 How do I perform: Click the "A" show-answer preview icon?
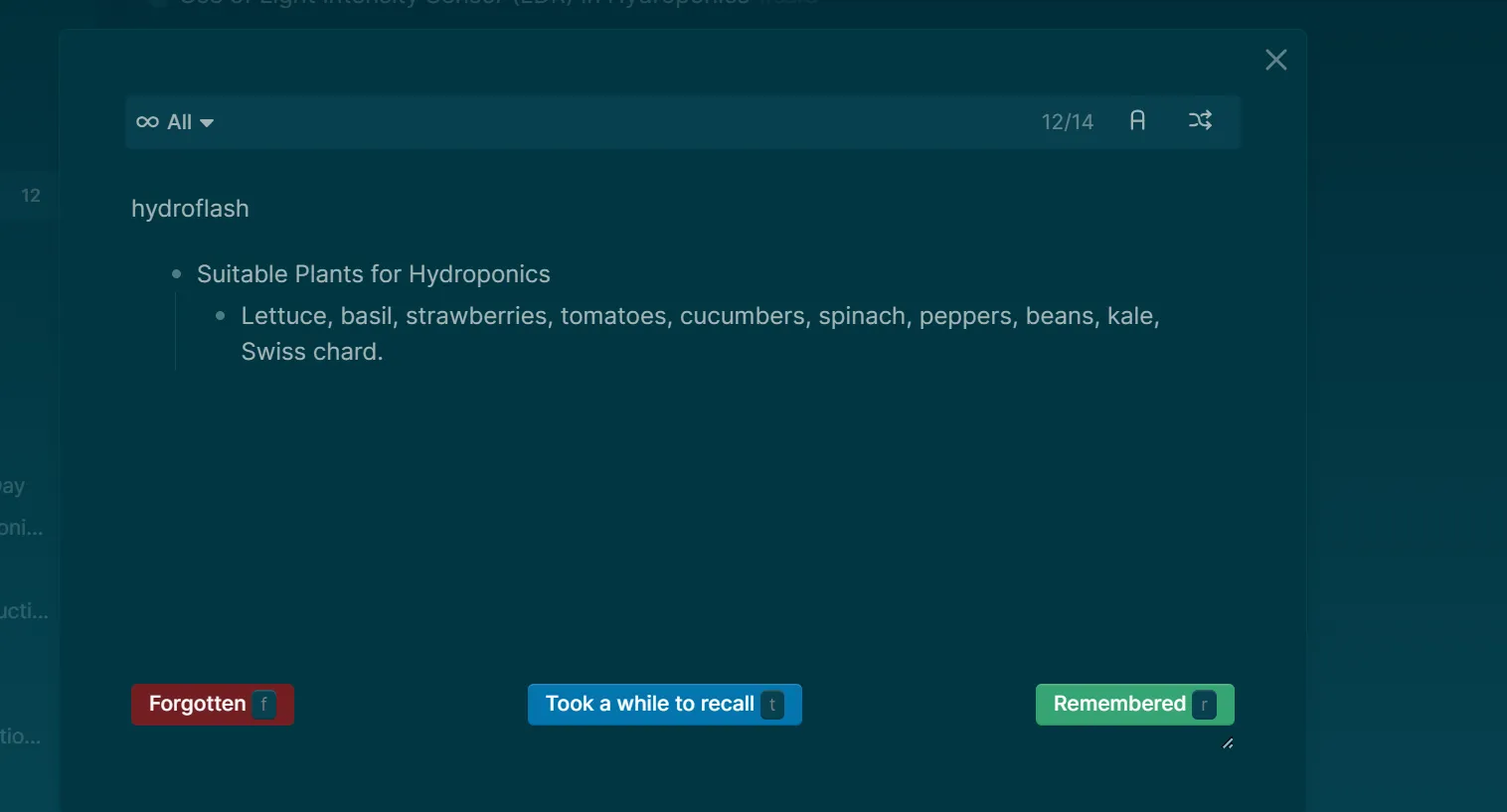pos(1137,119)
